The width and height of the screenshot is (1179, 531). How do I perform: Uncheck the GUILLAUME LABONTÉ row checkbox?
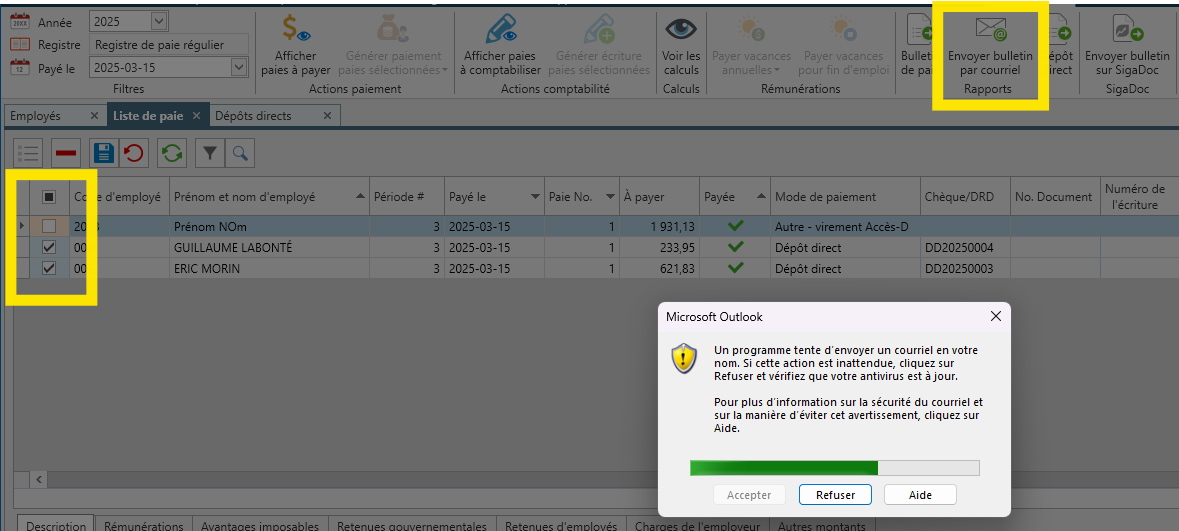click(49, 247)
